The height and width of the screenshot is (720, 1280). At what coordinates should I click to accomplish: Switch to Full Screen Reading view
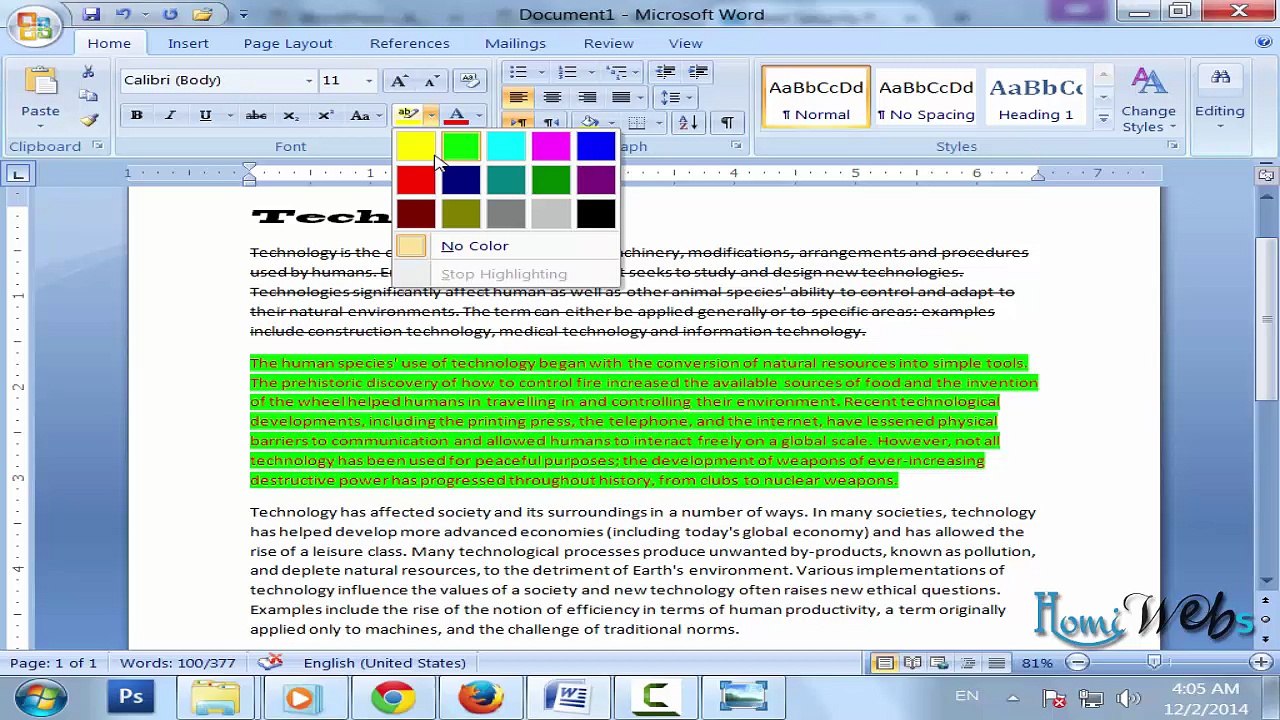click(x=913, y=663)
